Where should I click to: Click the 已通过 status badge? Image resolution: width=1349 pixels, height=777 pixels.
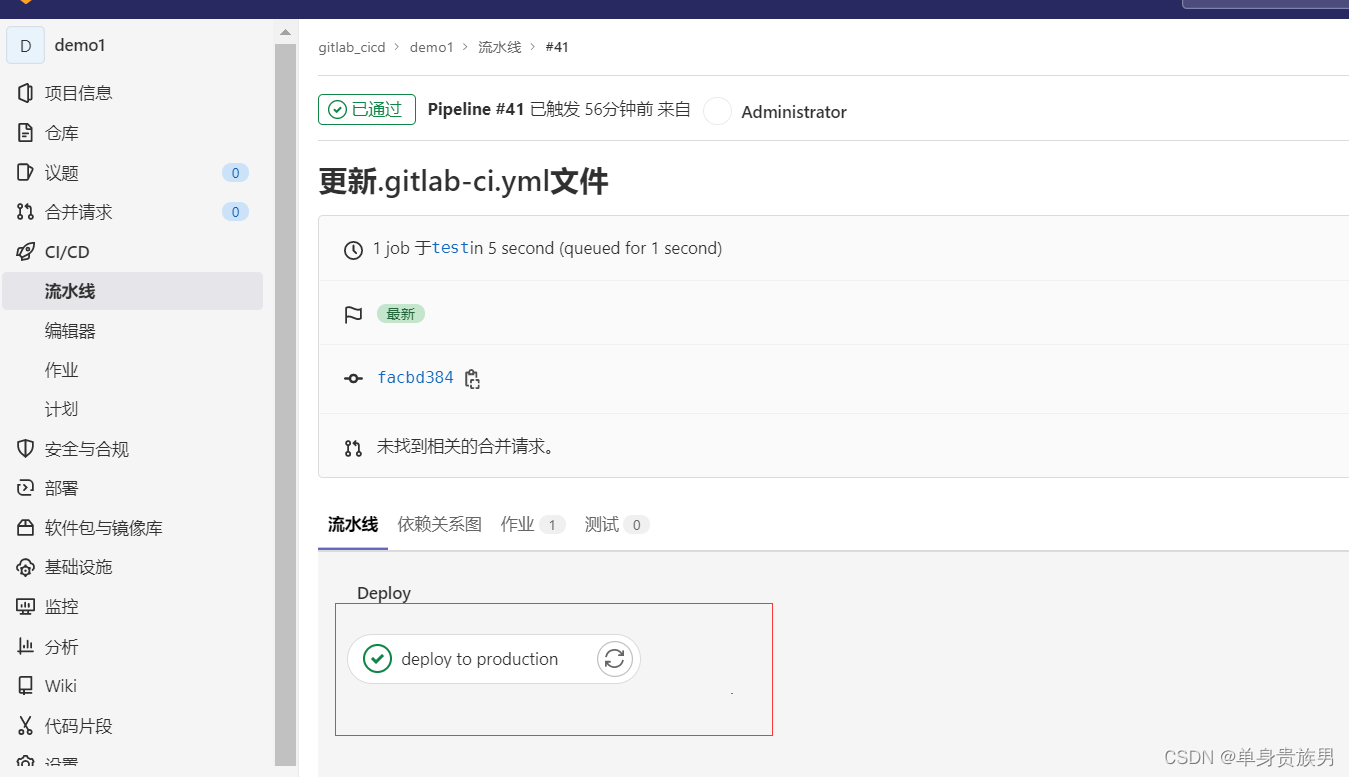(x=366, y=110)
